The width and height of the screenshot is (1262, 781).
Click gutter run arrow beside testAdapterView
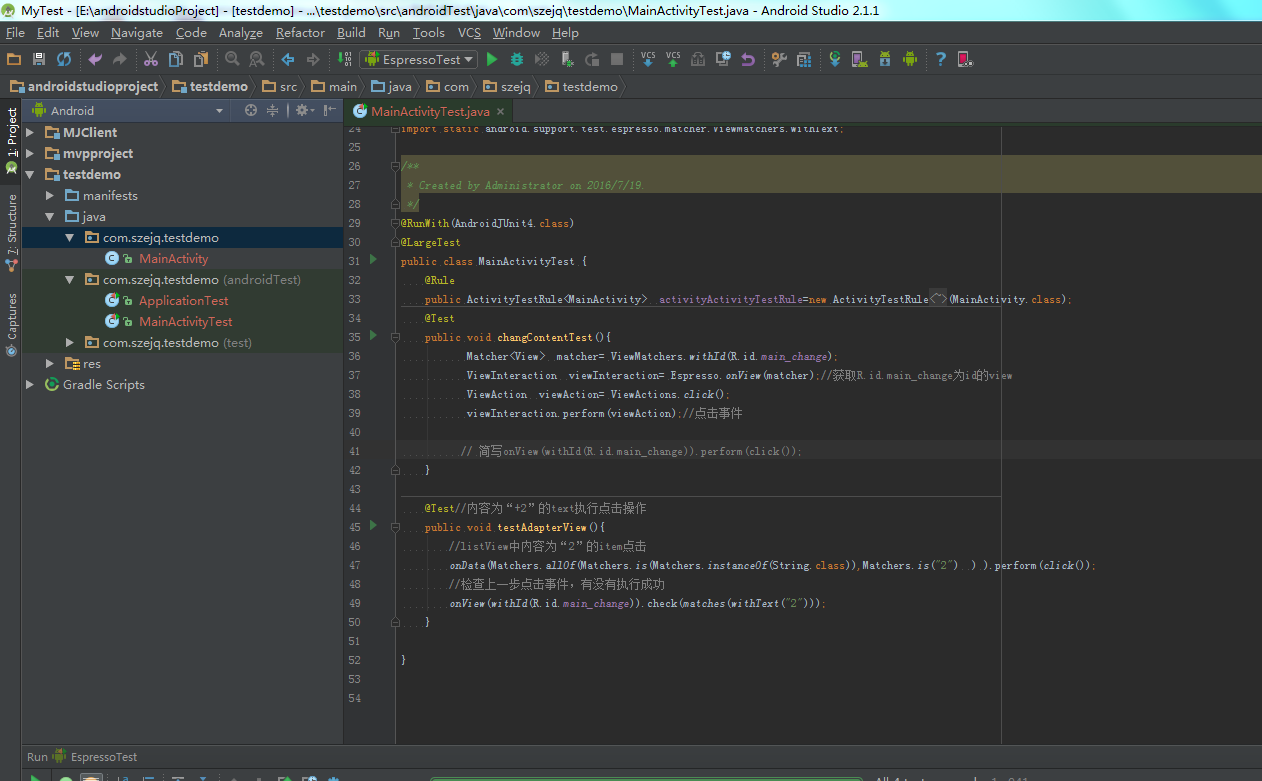(373, 526)
